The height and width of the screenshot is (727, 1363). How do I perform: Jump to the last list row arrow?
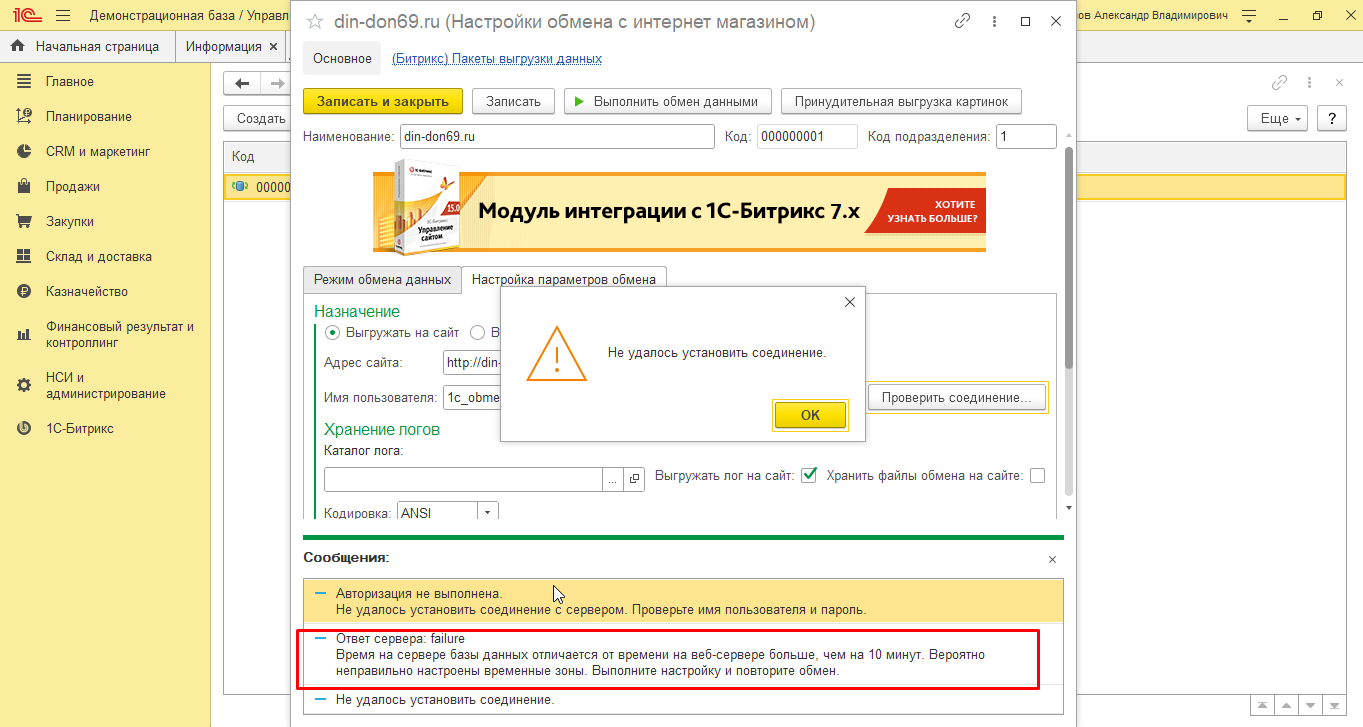(x=1335, y=704)
